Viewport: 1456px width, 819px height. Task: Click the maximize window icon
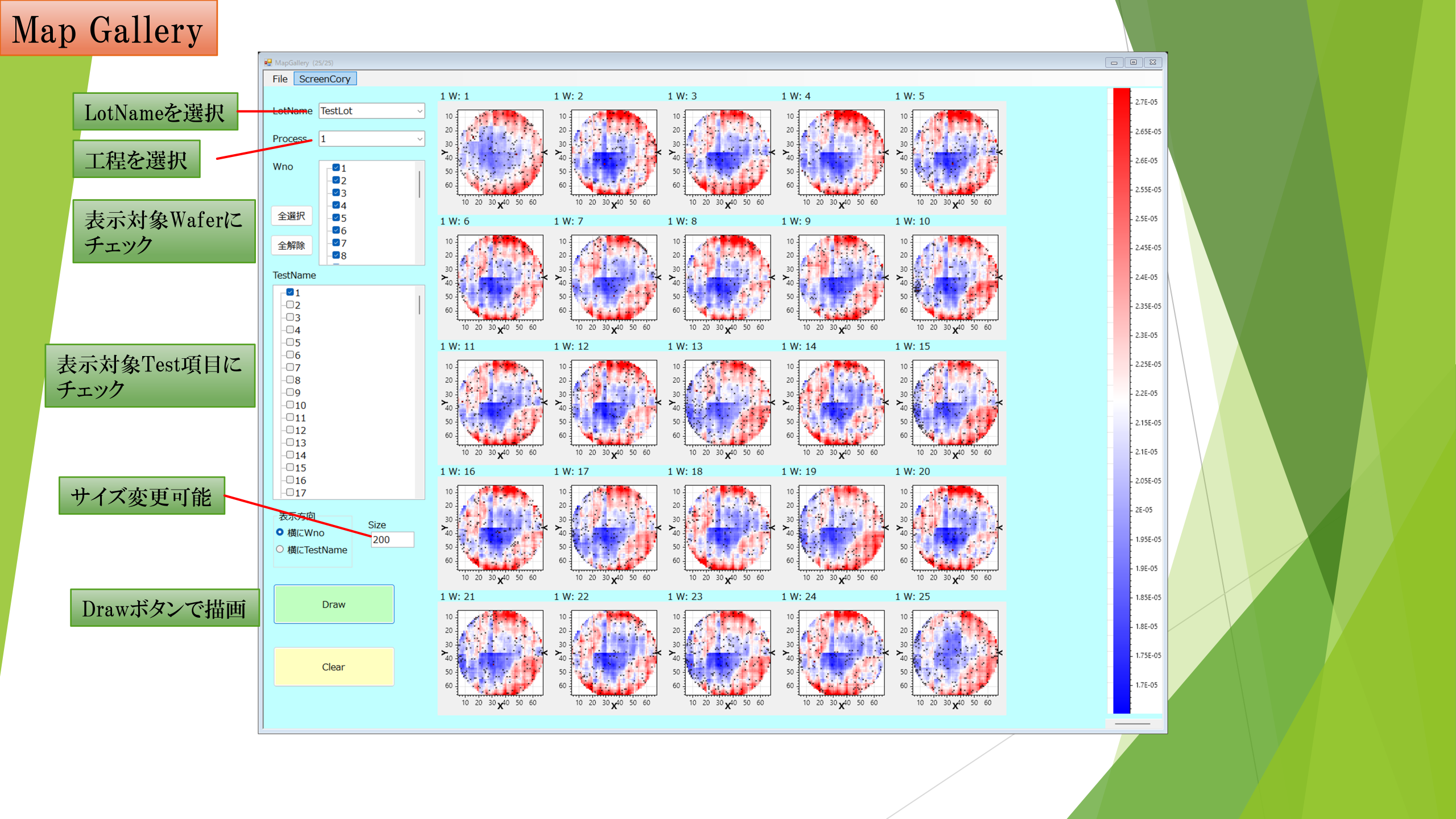pyautogui.click(x=1133, y=63)
